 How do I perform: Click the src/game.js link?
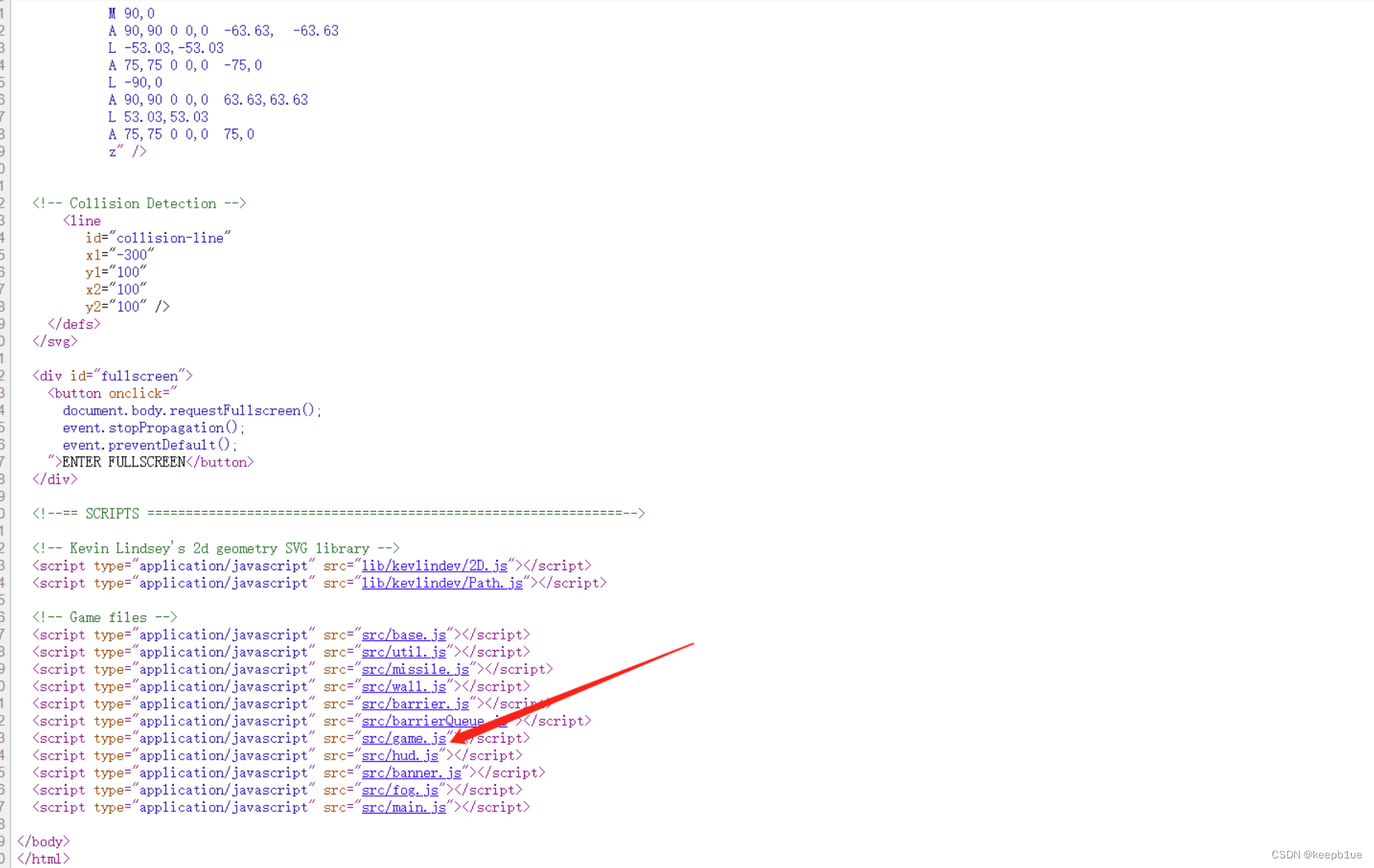point(404,738)
